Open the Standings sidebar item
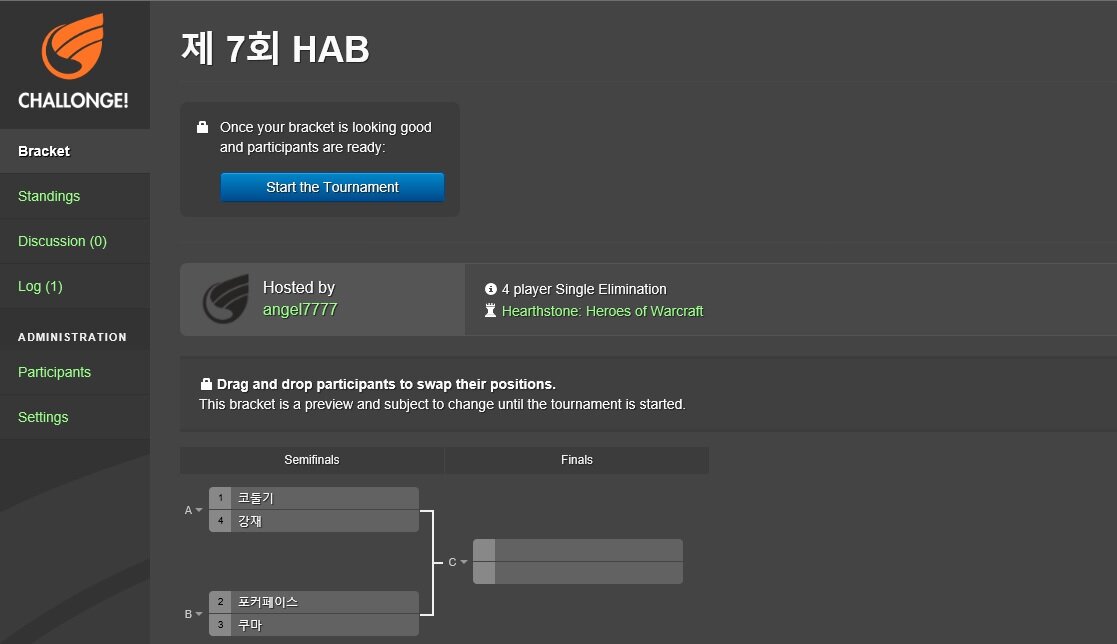Viewport: 1117px width, 644px height. tap(49, 196)
